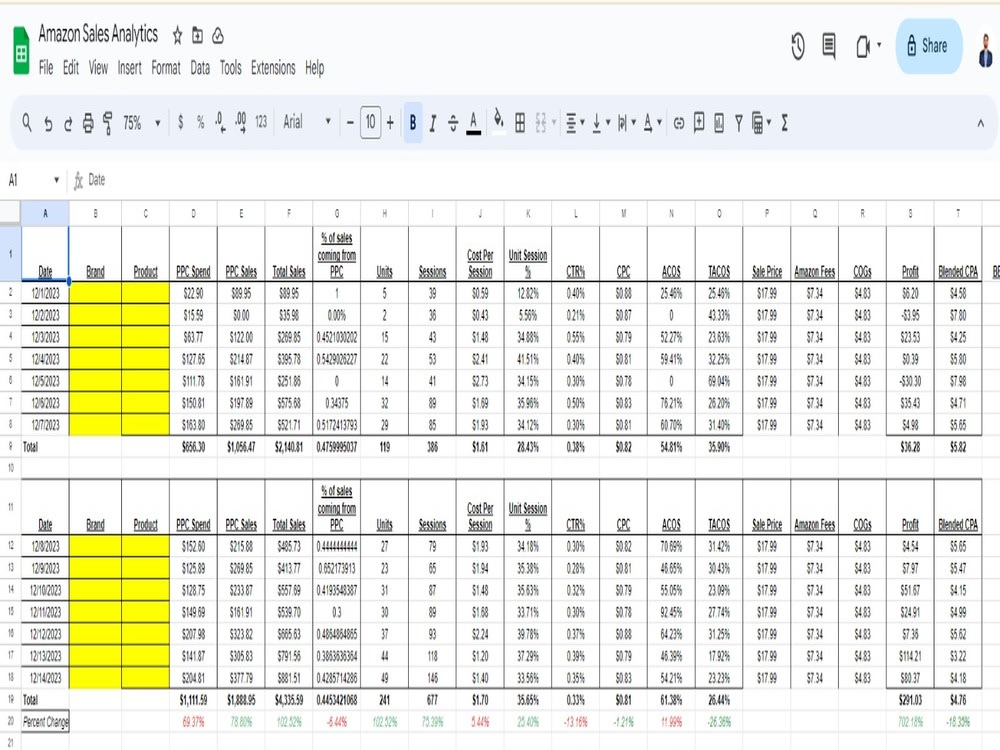Create a filter
1000x750 pixels.
click(739, 122)
